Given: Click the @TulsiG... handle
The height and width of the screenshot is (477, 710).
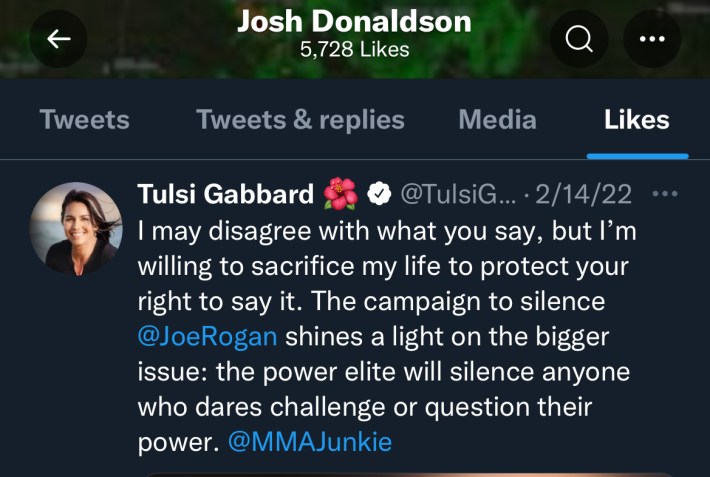Looking at the screenshot, I should 458,195.
